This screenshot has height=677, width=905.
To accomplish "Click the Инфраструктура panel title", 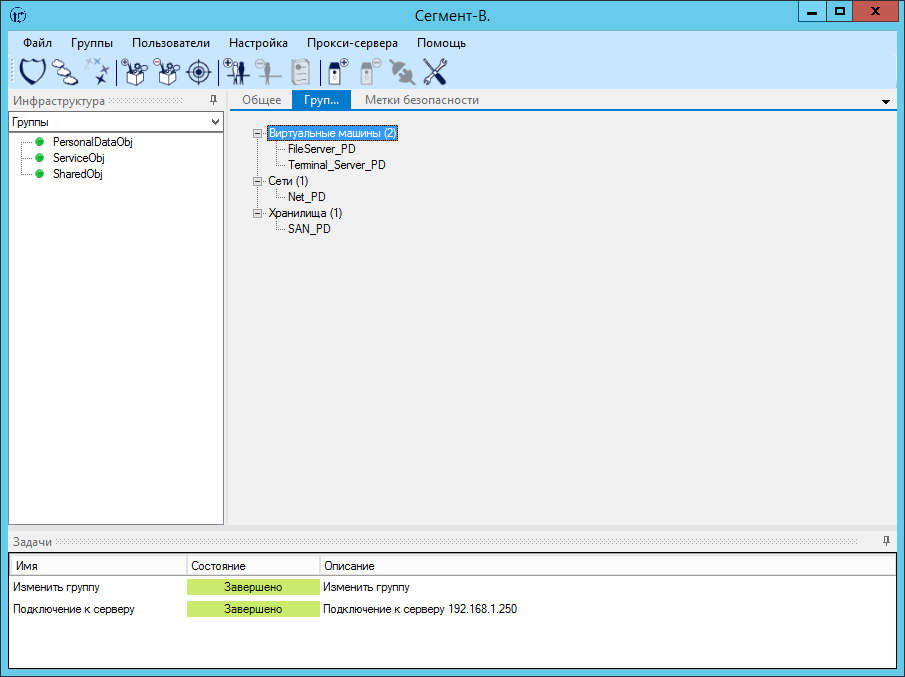I will click(59, 100).
